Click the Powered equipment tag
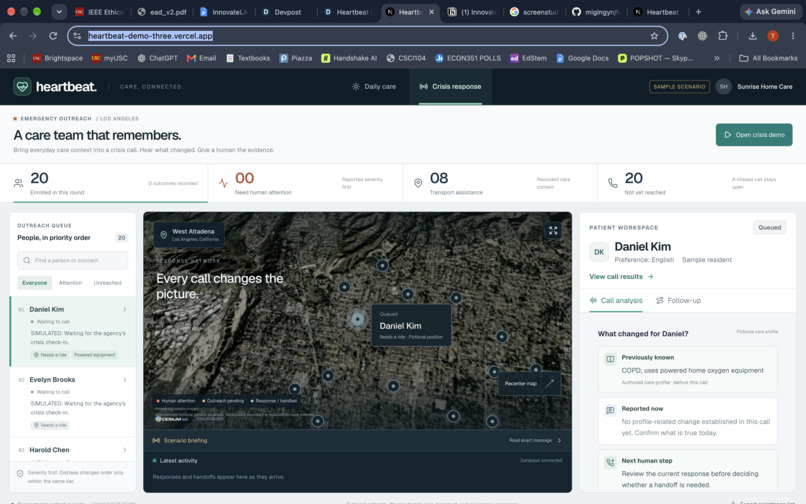Image resolution: width=806 pixels, height=504 pixels. point(95,355)
